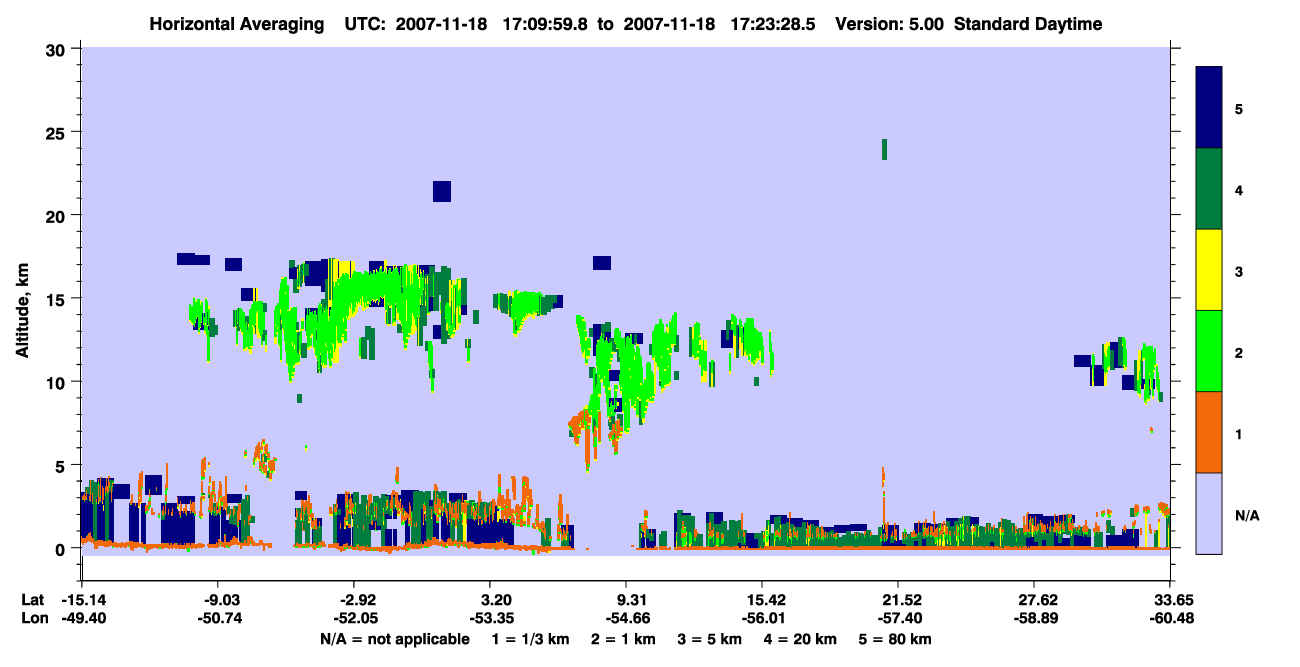The width and height of the screenshot is (1300, 667).
Task: Click the 30 altitude tick label
Action: click(x=58, y=49)
